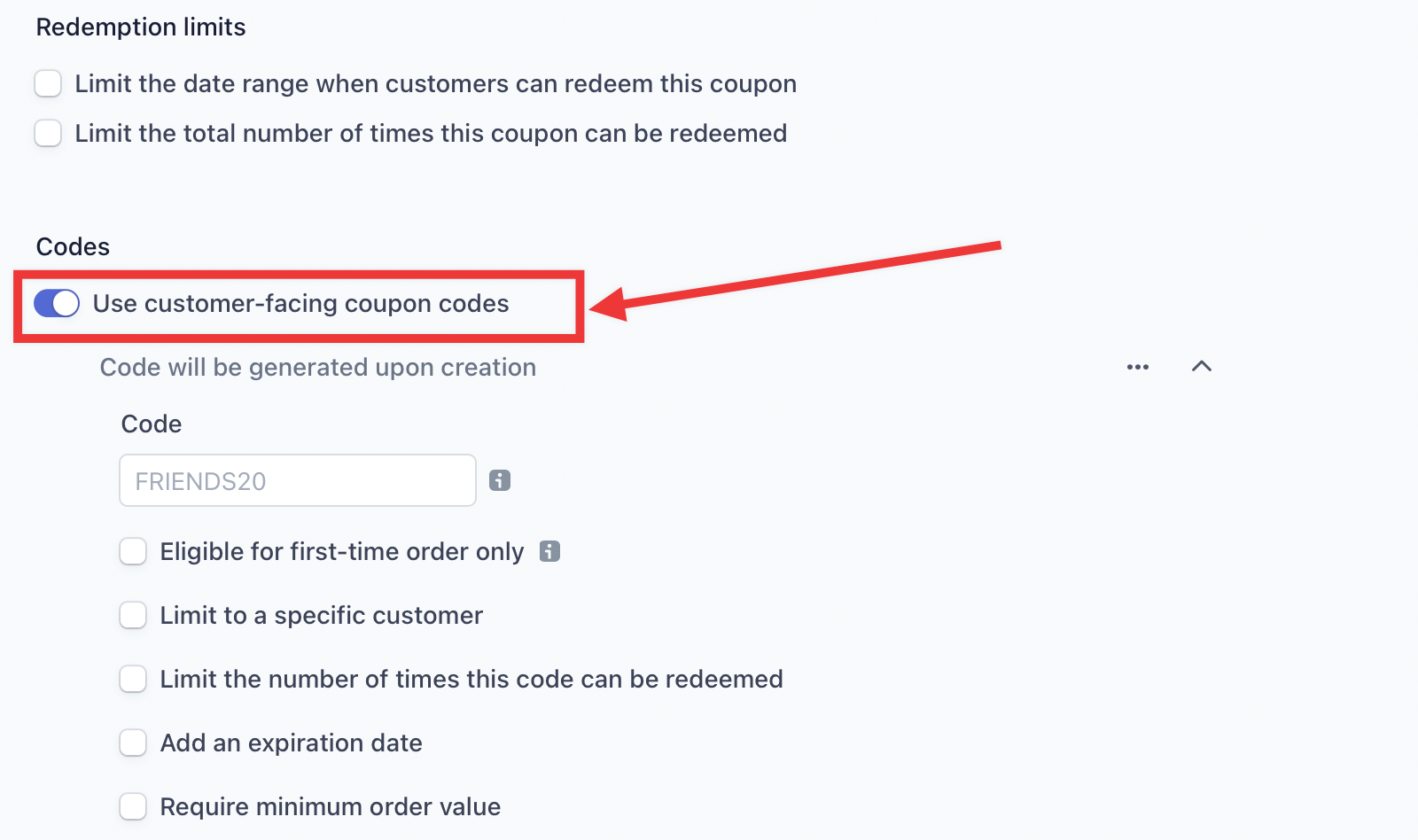Click 'Limit to a specific customer' label
Viewport: 1418px width, 840px height.
321,615
